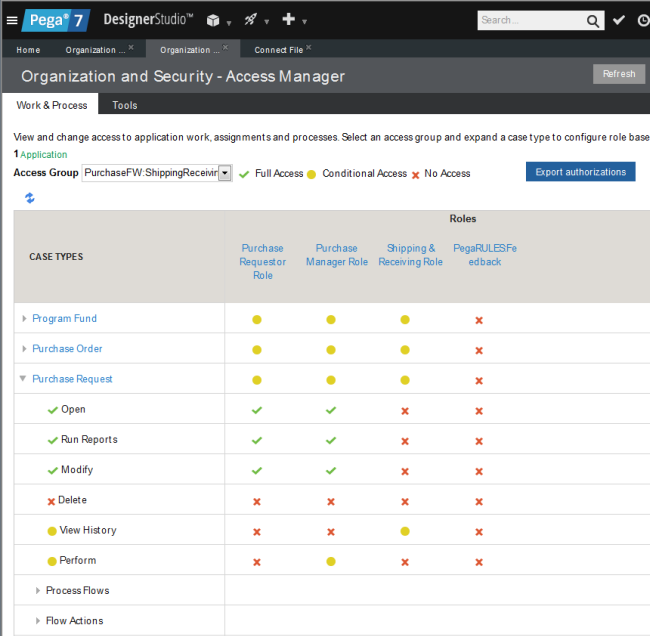Open the application cube menu
Image resolution: width=650 pixels, height=636 pixels.
[x=213, y=20]
